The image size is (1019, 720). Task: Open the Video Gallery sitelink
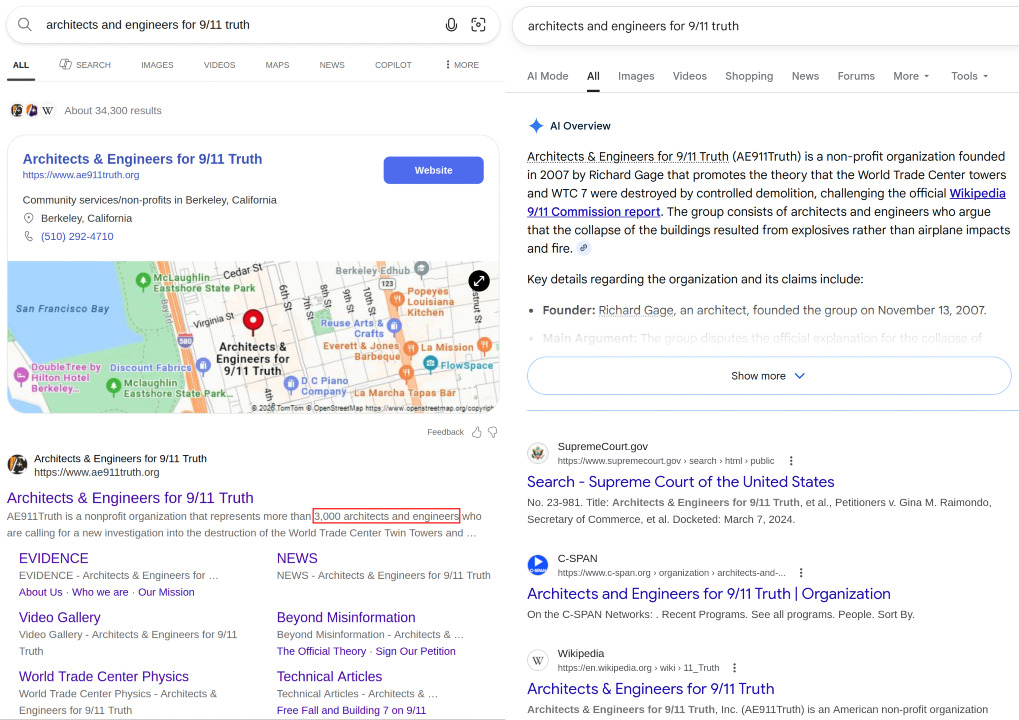[60, 617]
